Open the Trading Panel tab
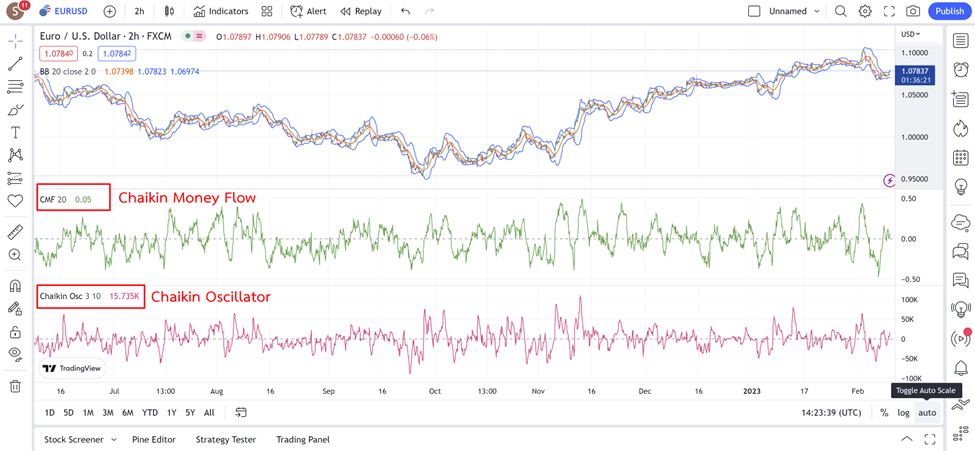Screen dimensions: 975x451 (x=303, y=439)
